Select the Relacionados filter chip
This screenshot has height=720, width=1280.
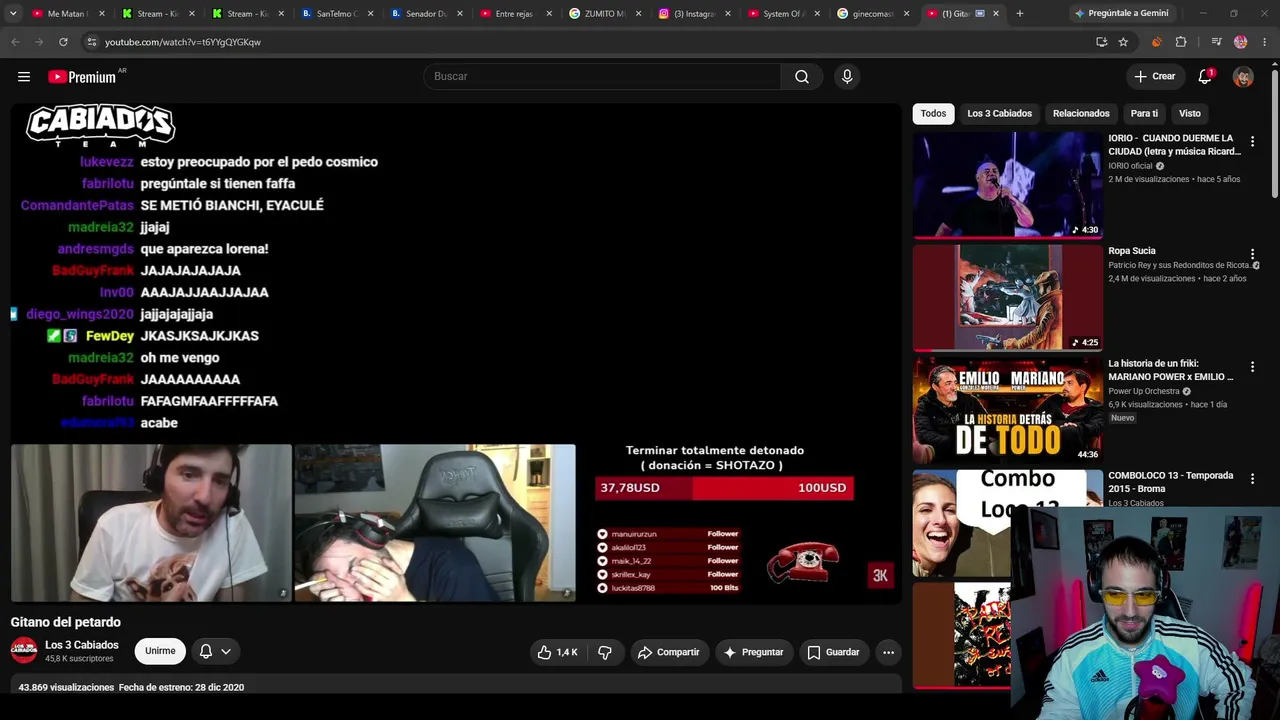click(x=1081, y=114)
